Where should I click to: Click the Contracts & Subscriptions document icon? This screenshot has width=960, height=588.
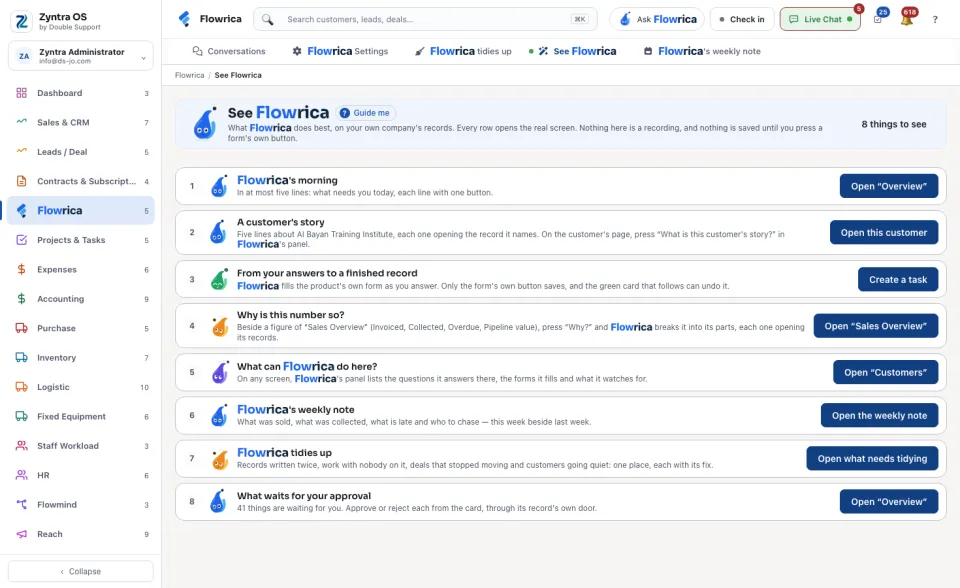(21, 181)
